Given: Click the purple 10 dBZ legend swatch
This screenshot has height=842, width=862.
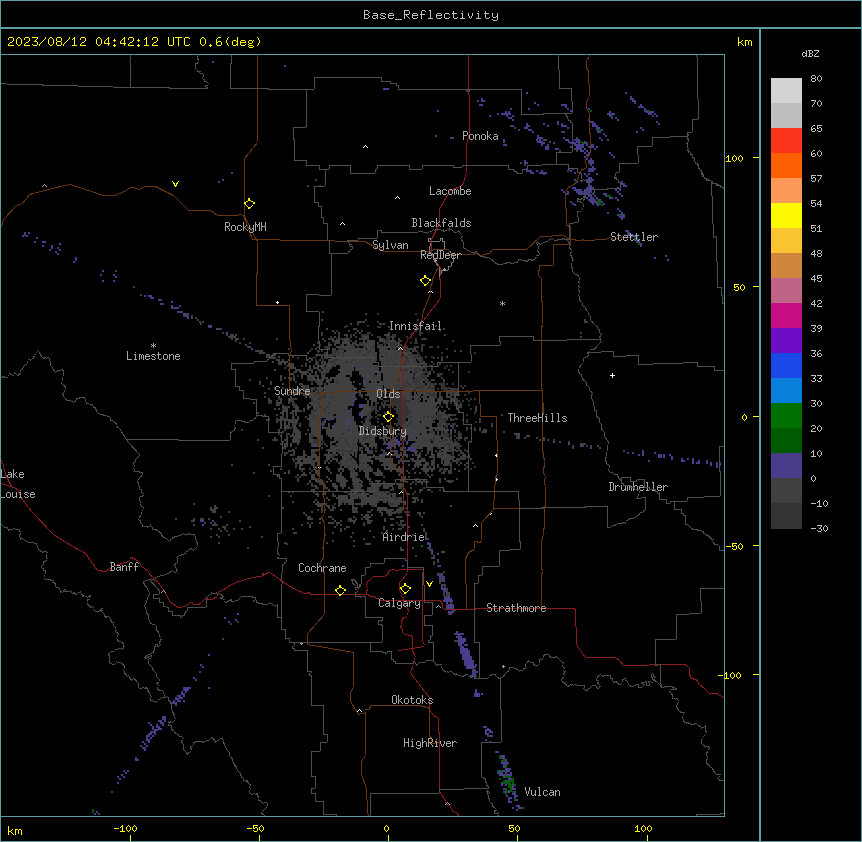Looking at the screenshot, I should tap(786, 466).
